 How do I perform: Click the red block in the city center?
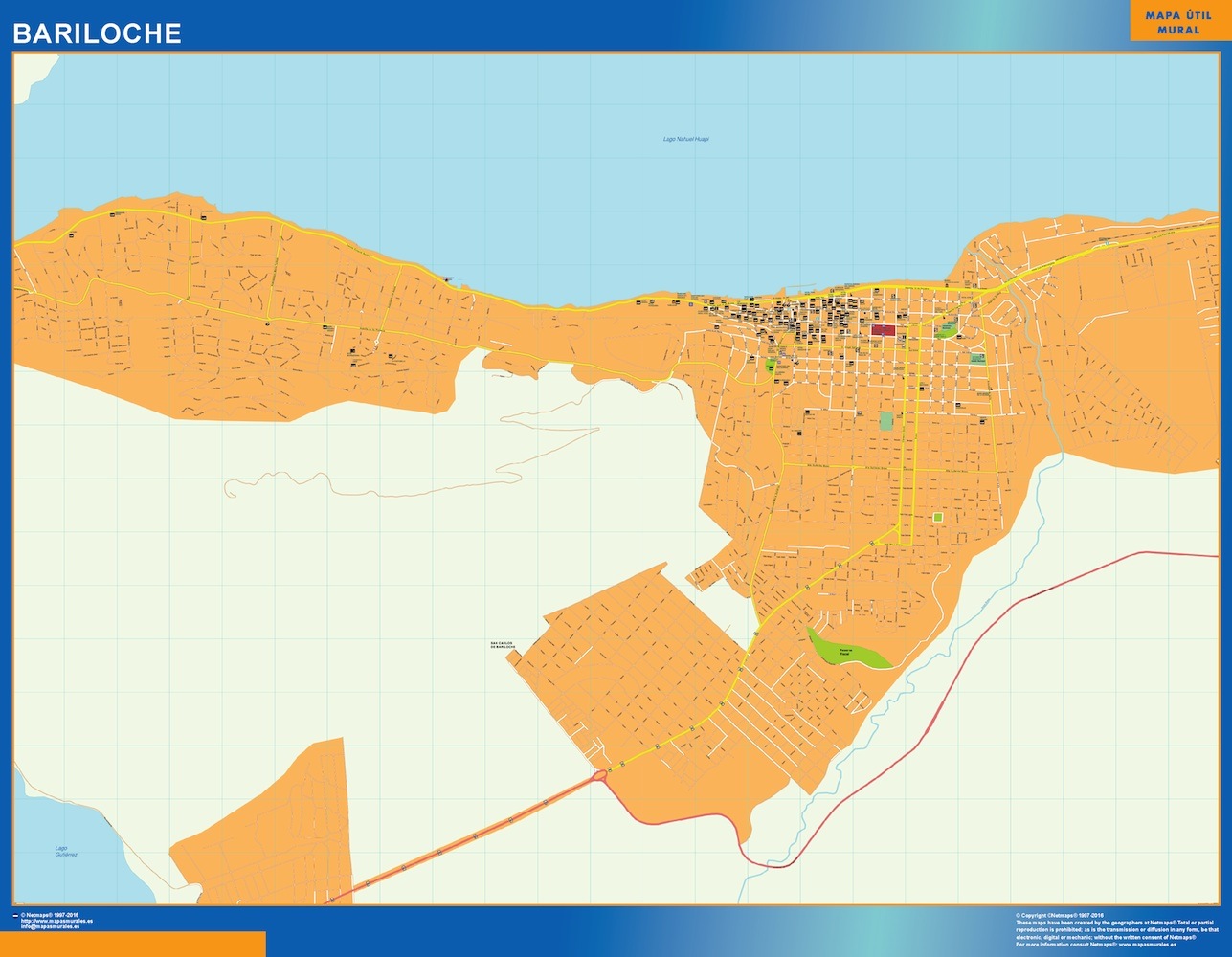pyautogui.click(x=883, y=330)
